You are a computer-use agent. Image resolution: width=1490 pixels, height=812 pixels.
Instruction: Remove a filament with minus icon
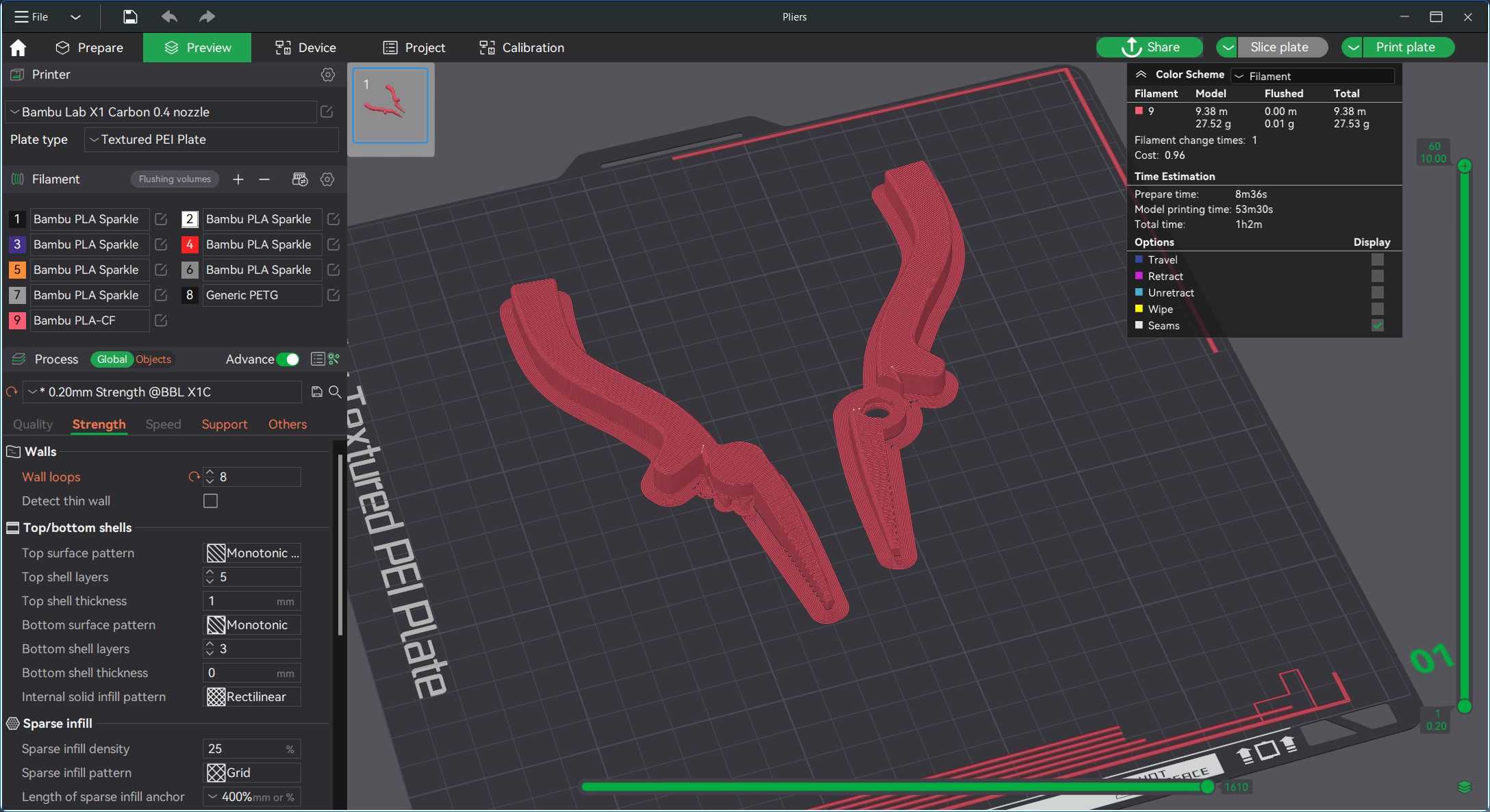tap(264, 179)
